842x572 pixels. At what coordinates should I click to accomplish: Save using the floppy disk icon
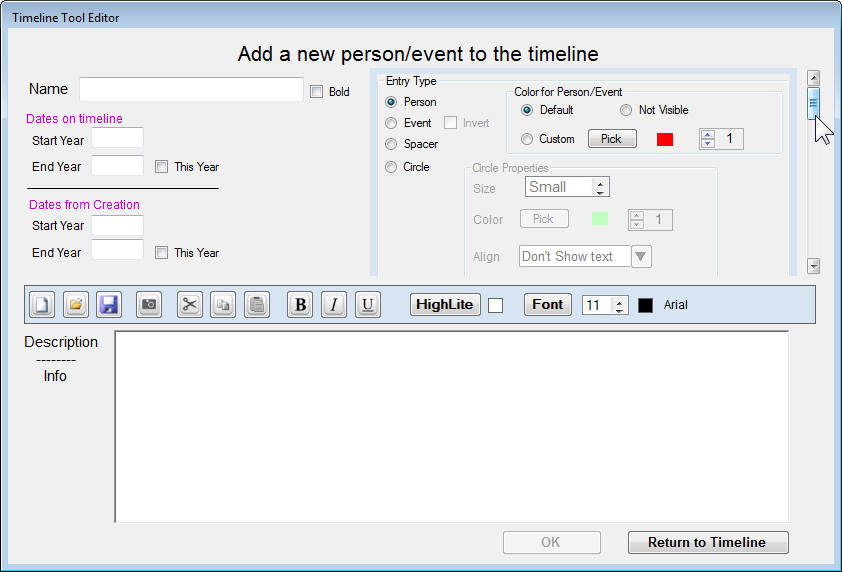coord(108,305)
